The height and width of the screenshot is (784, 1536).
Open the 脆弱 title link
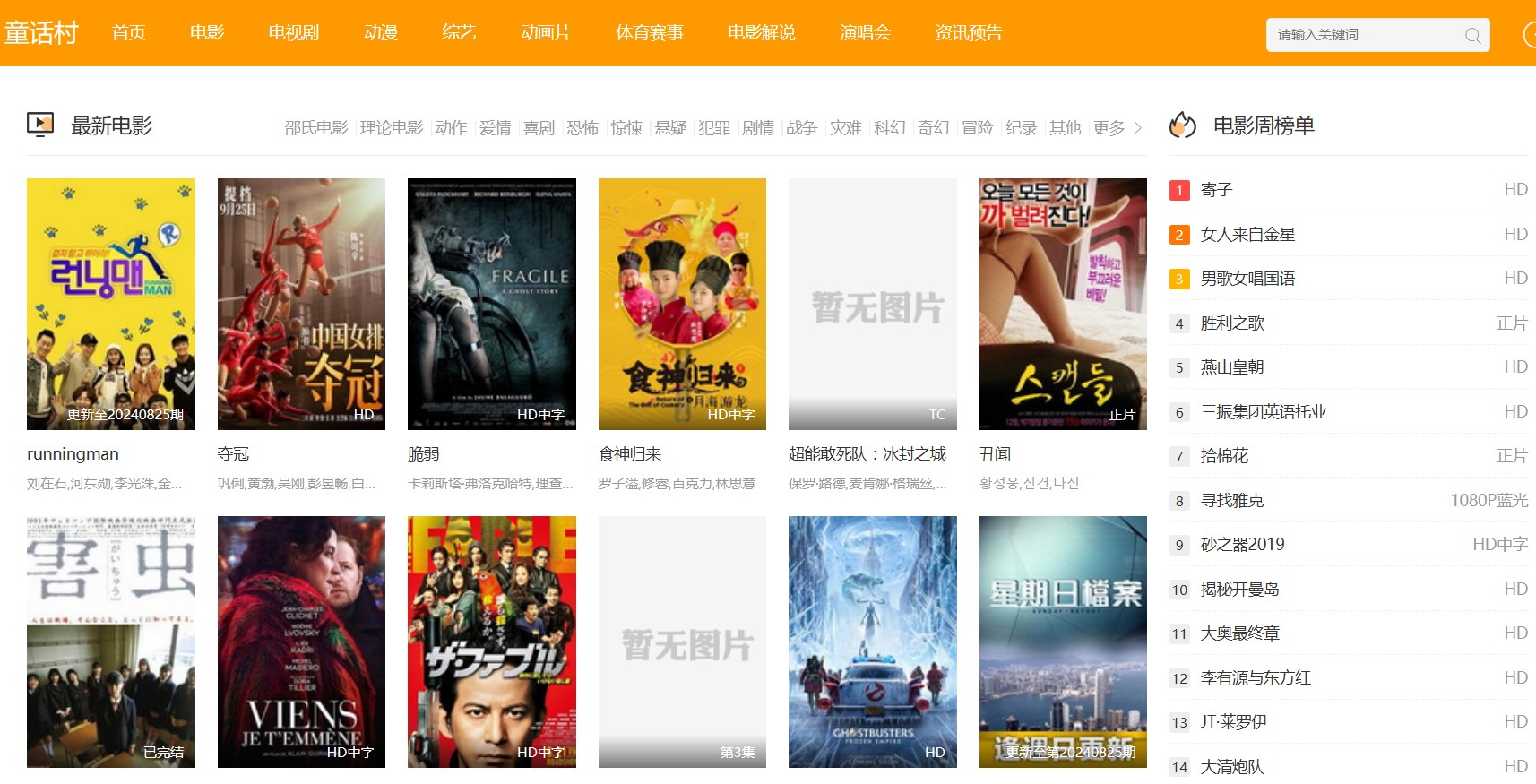tap(424, 454)
